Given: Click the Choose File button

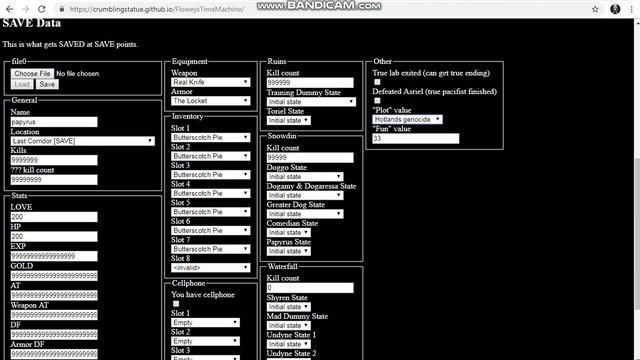Looking at the screenshot, I should [x=32, y=73].
